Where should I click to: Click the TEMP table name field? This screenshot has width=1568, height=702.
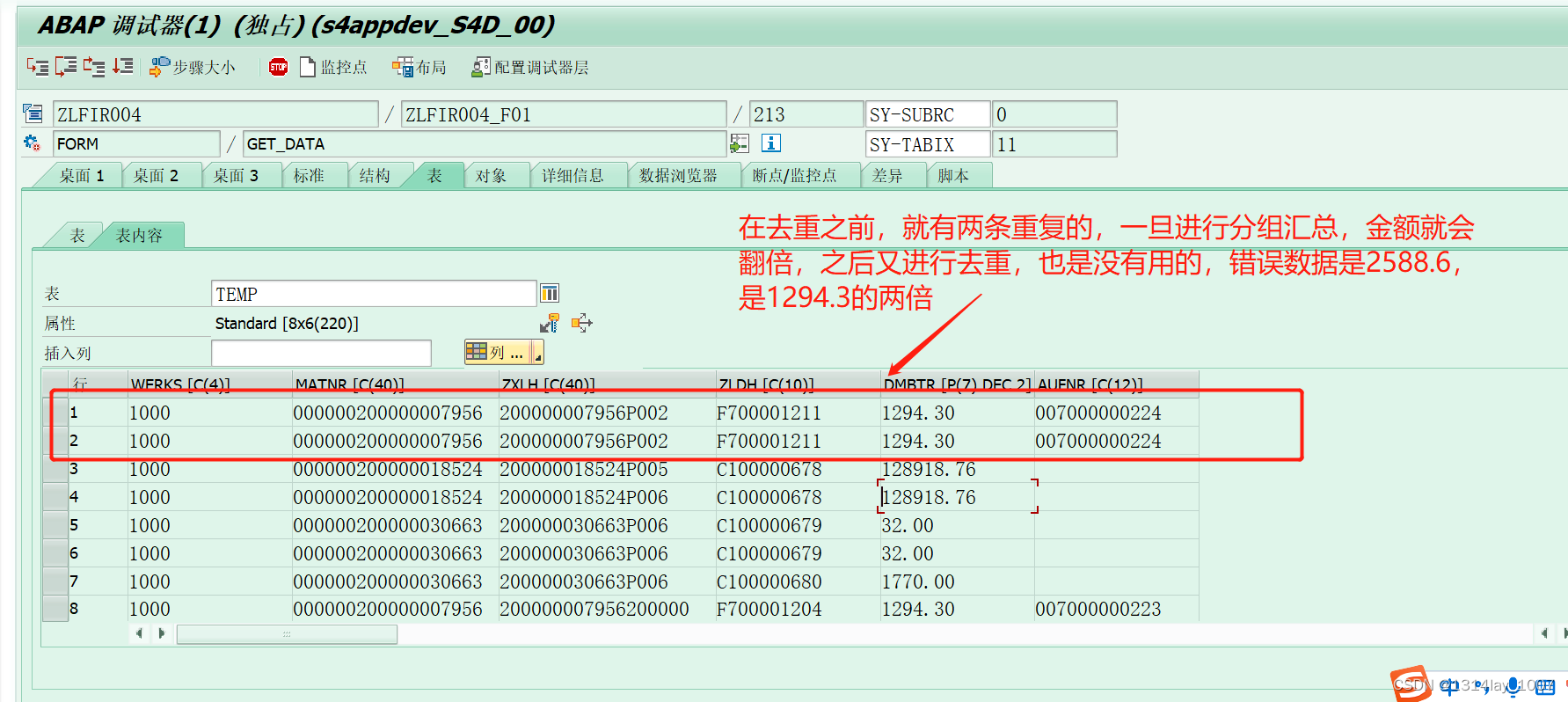pyautogui.click(x=374, y=294)
